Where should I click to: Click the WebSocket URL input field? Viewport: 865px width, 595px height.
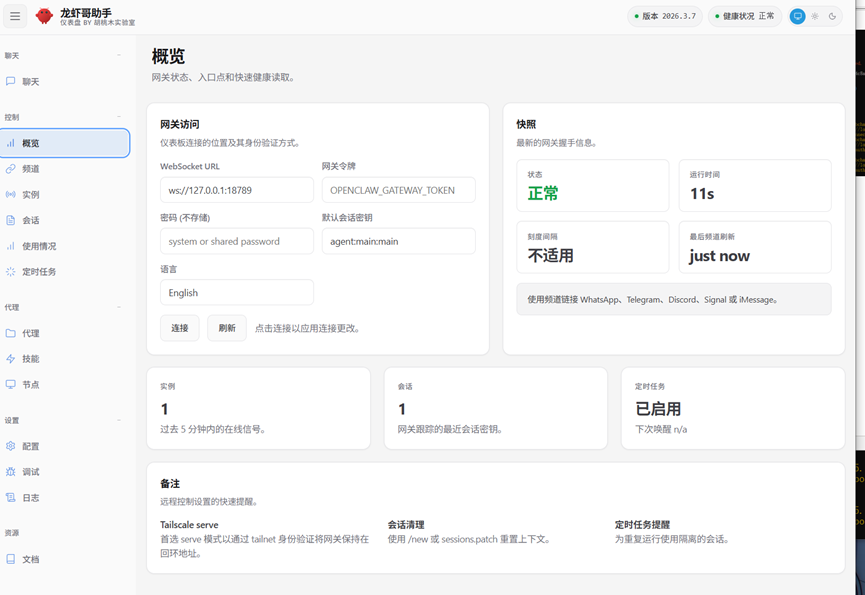[x=237, y=190]
